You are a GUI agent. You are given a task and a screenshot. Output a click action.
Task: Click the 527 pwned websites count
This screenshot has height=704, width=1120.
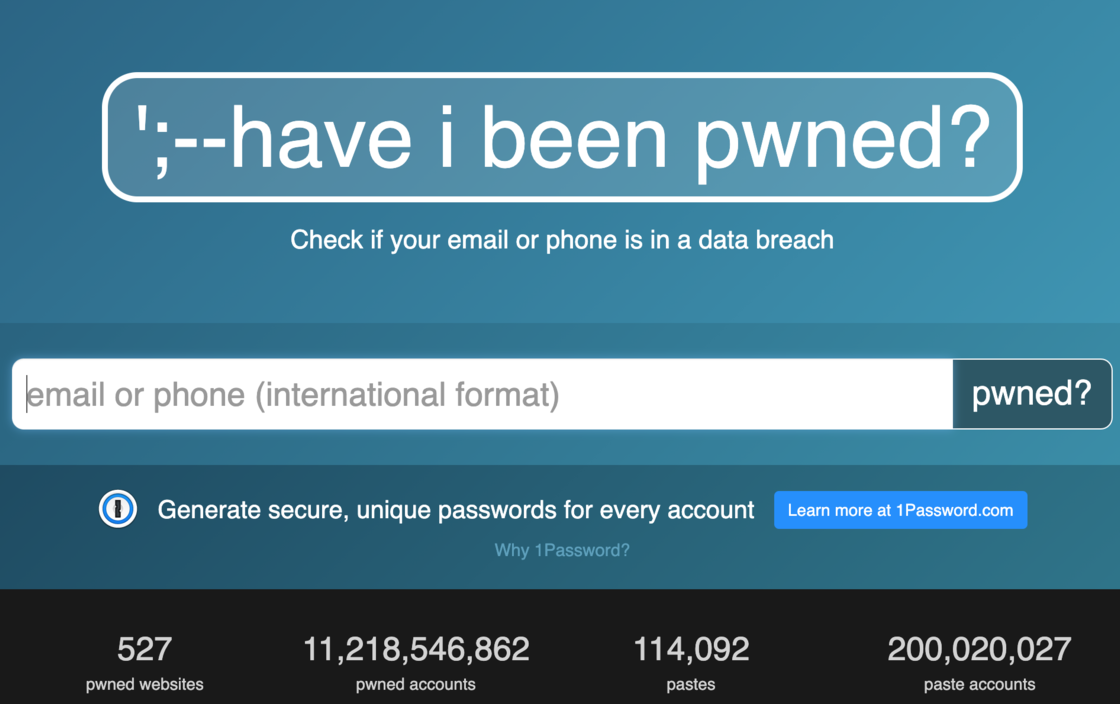click(144, 649)
